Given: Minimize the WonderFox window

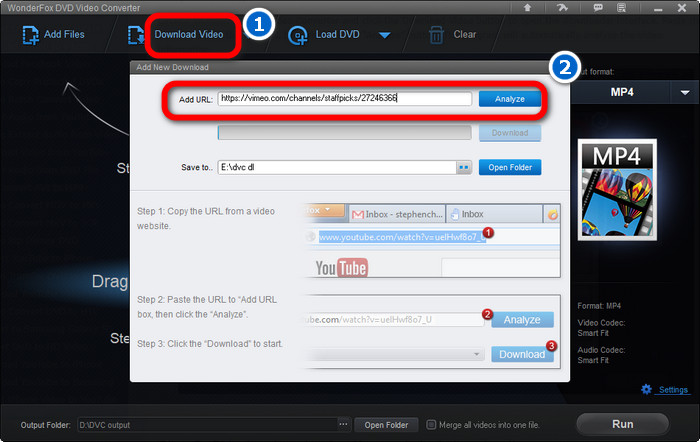Looking at the screenshot, I should click(658, 9).
